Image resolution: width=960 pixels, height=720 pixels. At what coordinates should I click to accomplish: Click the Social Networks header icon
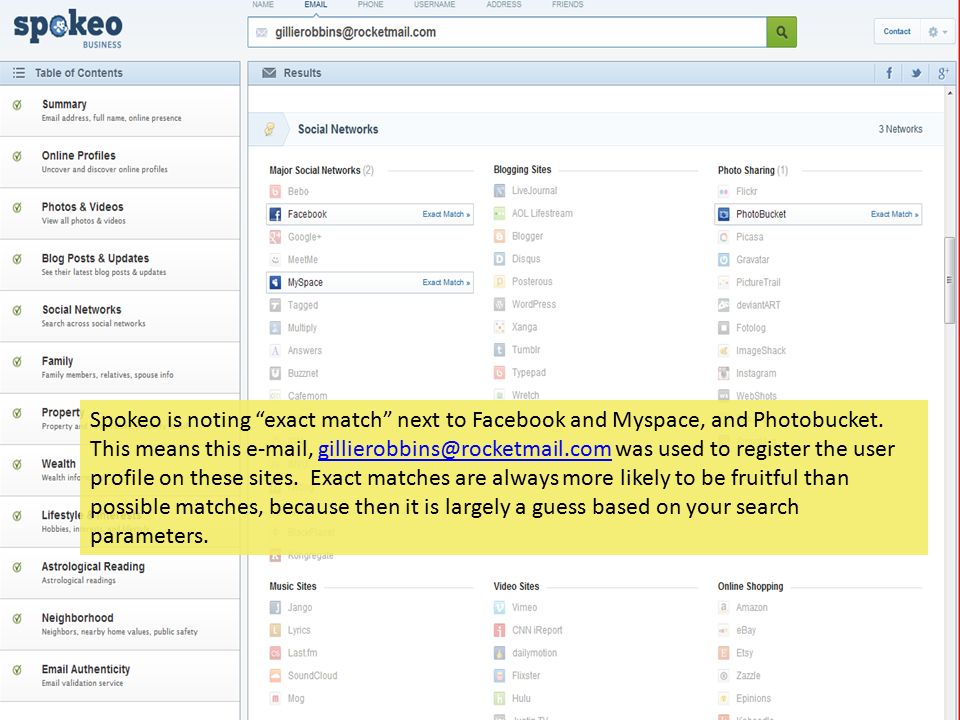[x=269, y=129]
